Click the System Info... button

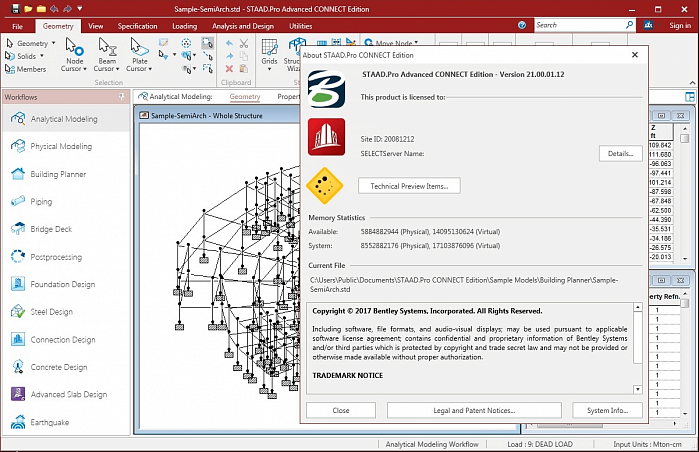click(607, 410)
